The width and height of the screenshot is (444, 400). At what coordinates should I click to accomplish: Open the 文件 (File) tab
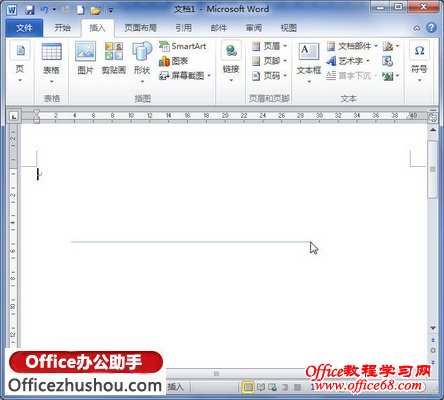(24, 28)
